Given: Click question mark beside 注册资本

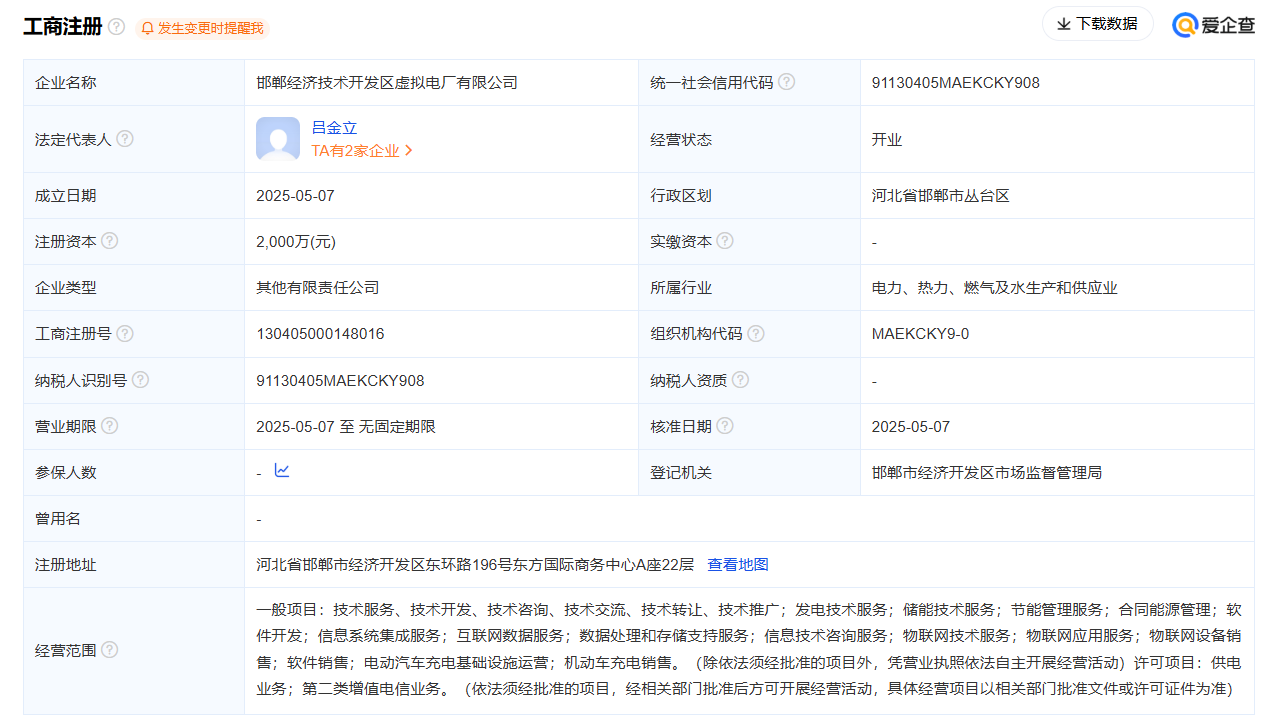Looking at the screenshot, I should (110, 241).
